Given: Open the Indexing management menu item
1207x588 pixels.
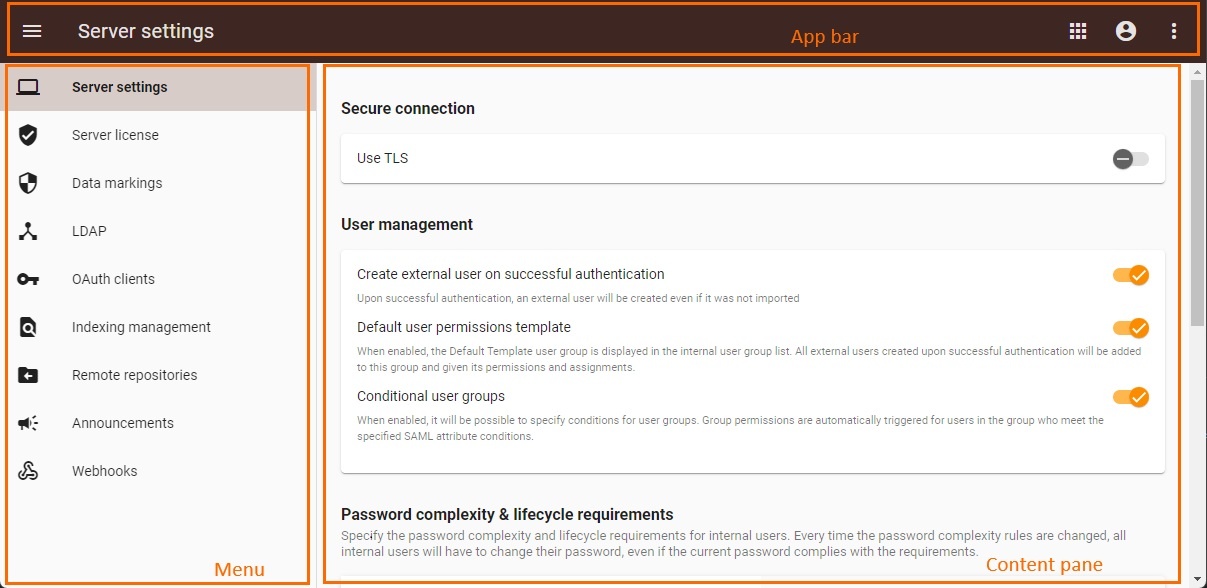Looking at the screenshot, I should [141, 327].
